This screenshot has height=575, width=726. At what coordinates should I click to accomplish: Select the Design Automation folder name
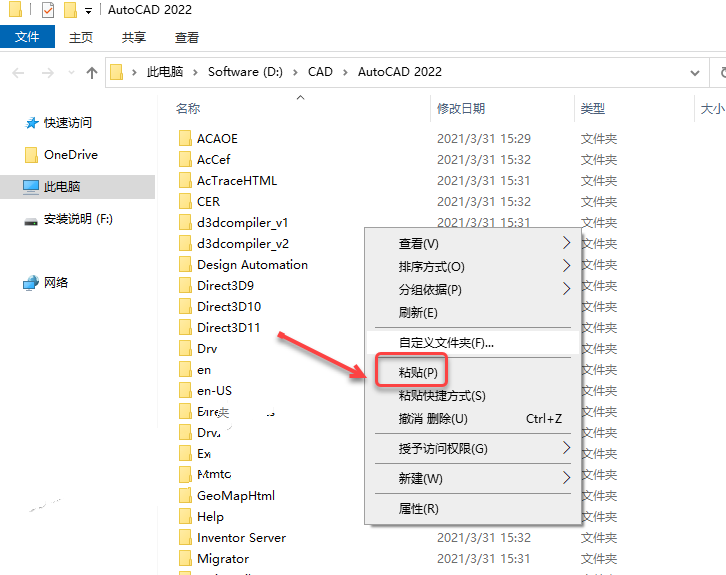pos(252,265)
